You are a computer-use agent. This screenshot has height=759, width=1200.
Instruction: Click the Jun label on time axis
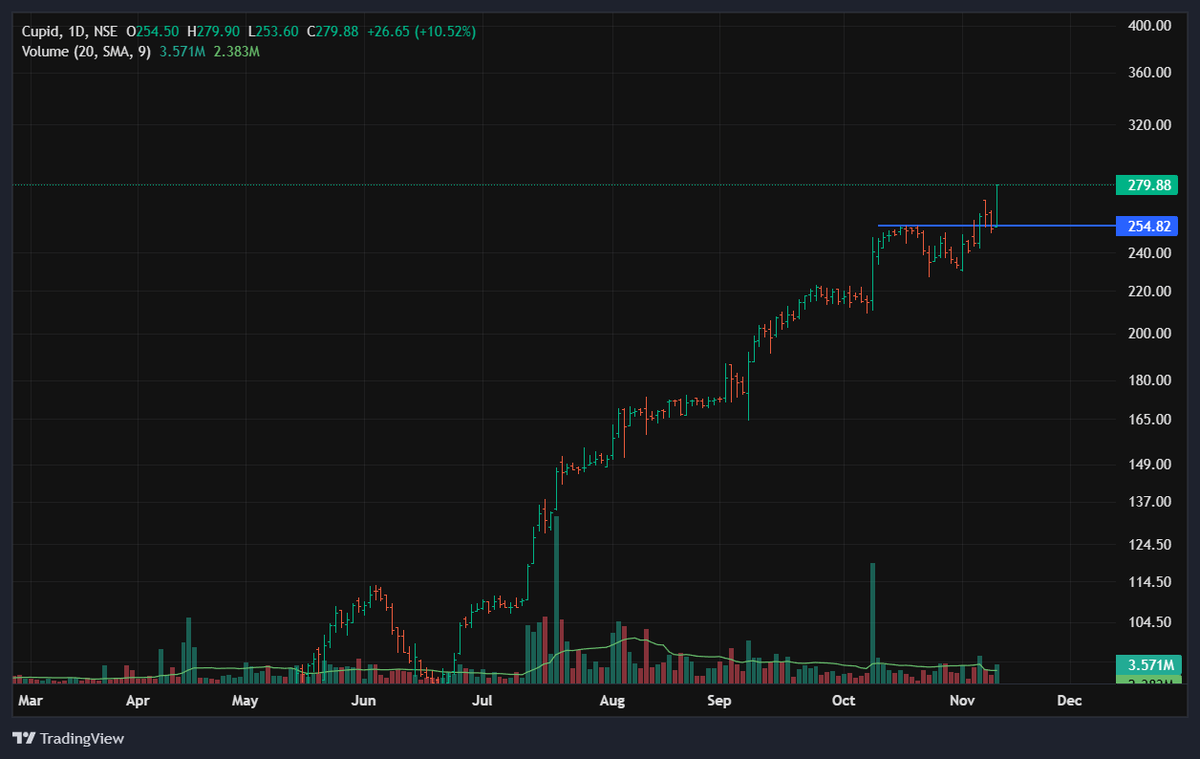(364, 702)
